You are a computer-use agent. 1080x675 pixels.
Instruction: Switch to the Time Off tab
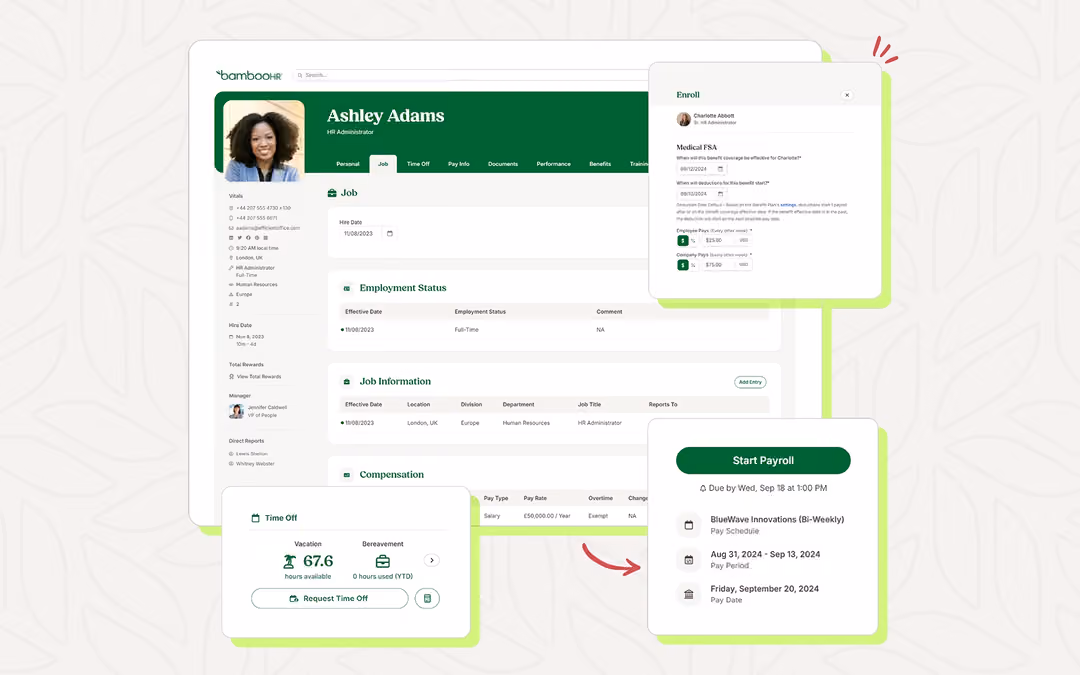pos(418,164)
